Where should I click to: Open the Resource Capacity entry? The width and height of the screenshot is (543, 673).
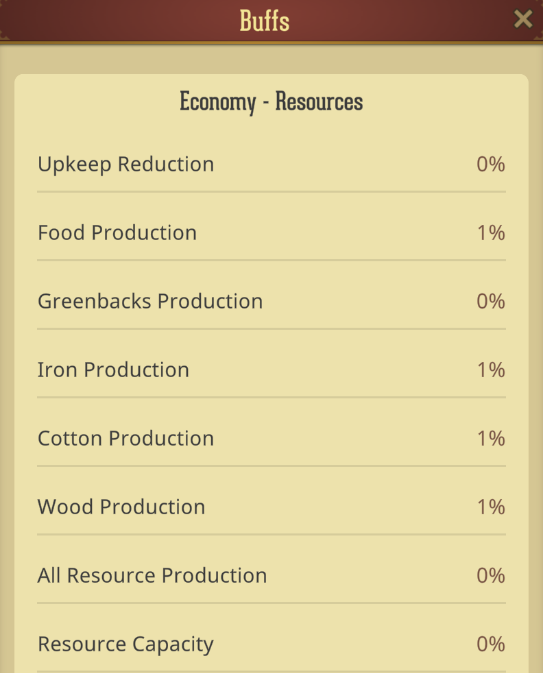[271, 644]
